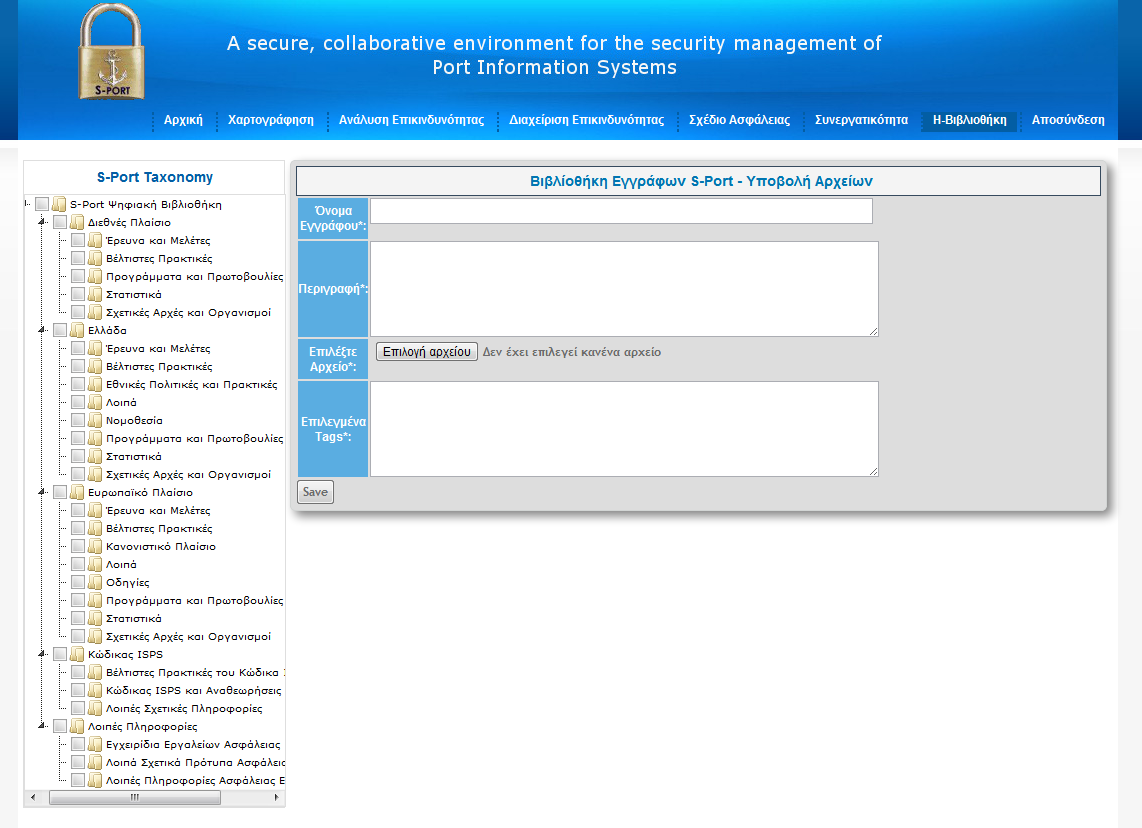This screenshot has height=828, width=1142.
Task: Click folder icon beside Κώδικας ISPS
Action: click(77, 654)
